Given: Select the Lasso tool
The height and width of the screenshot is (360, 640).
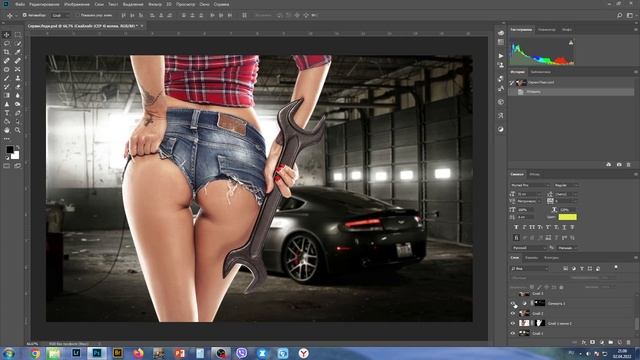Looking at the screenshot, I should (7, 43).
